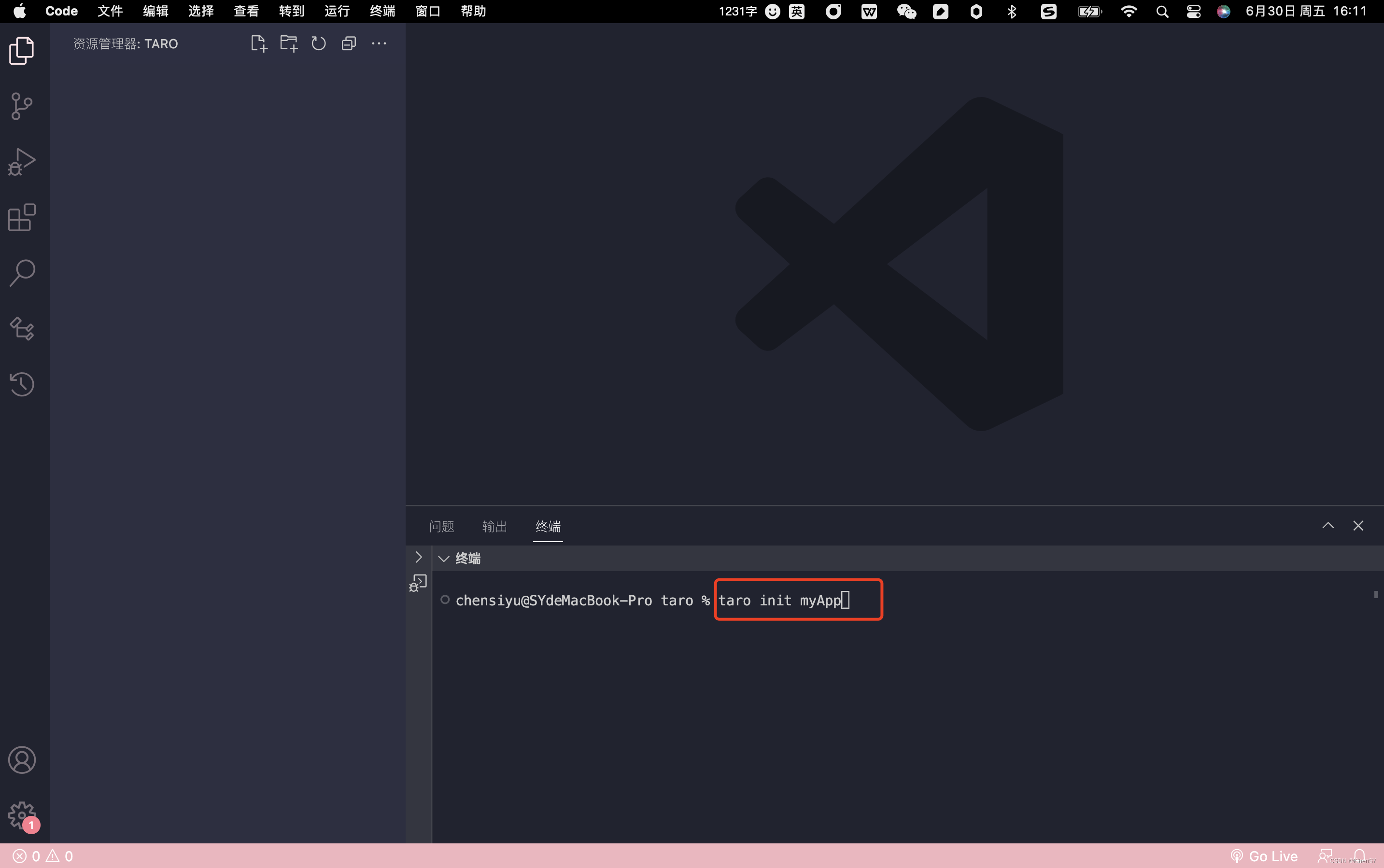
Task: Open the 选择 menu
Action: [201, 12]
